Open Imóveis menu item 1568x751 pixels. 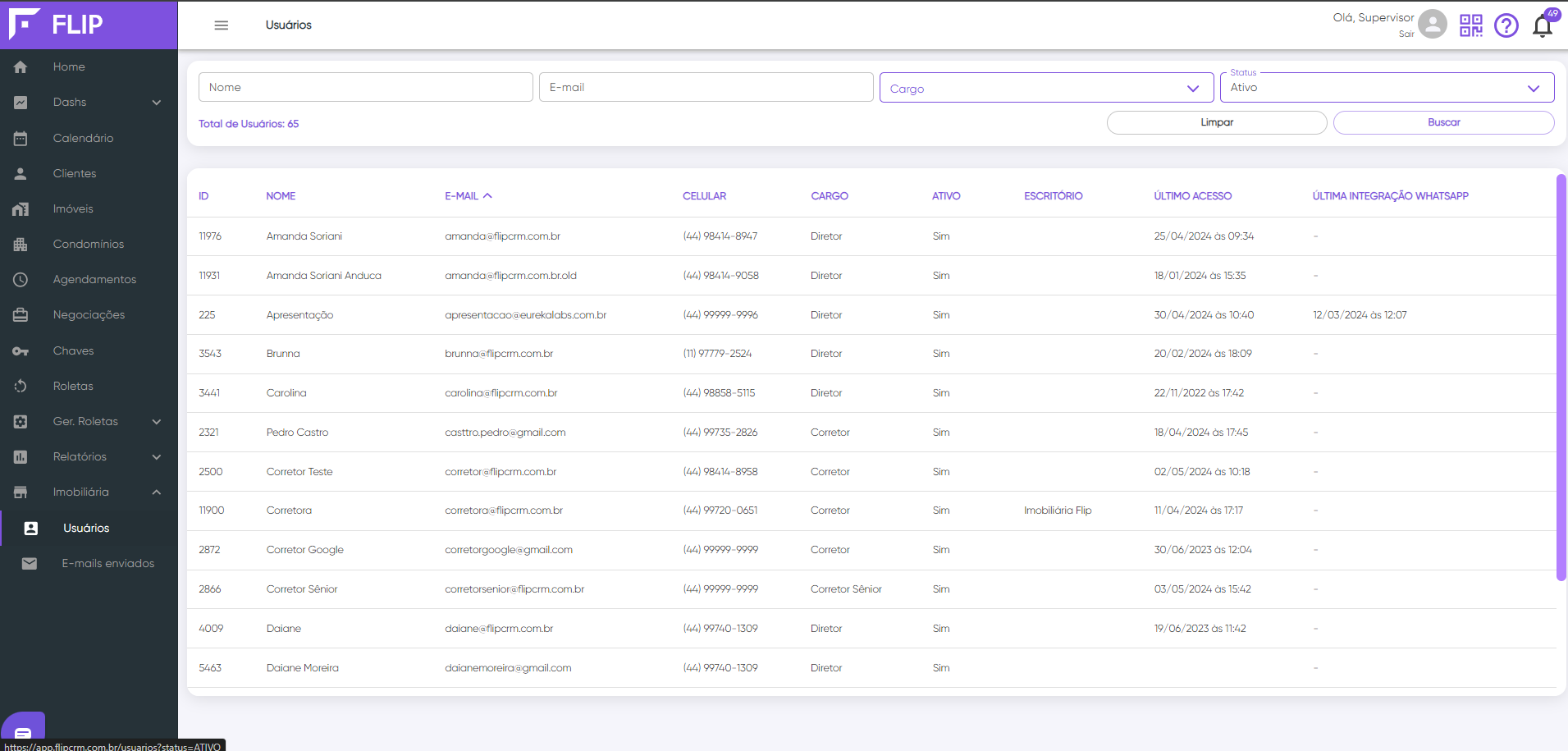pos(73,209)
